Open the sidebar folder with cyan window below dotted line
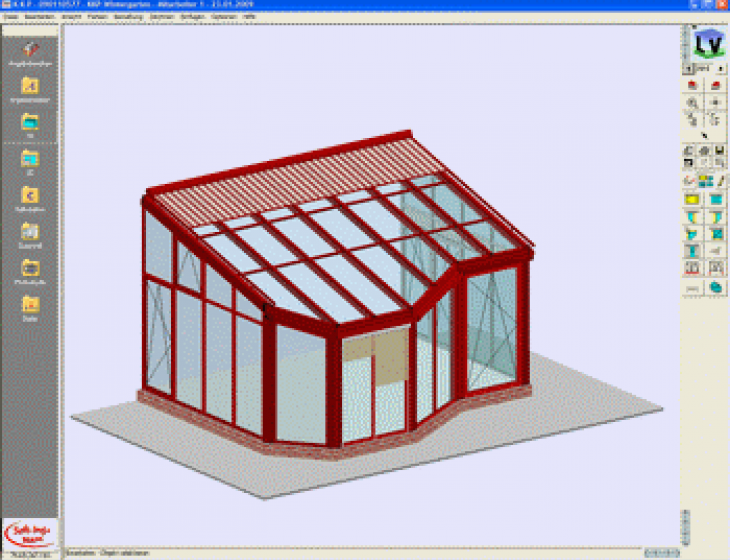The height and width of the screenshot is (560, 730). coord(30,159)
